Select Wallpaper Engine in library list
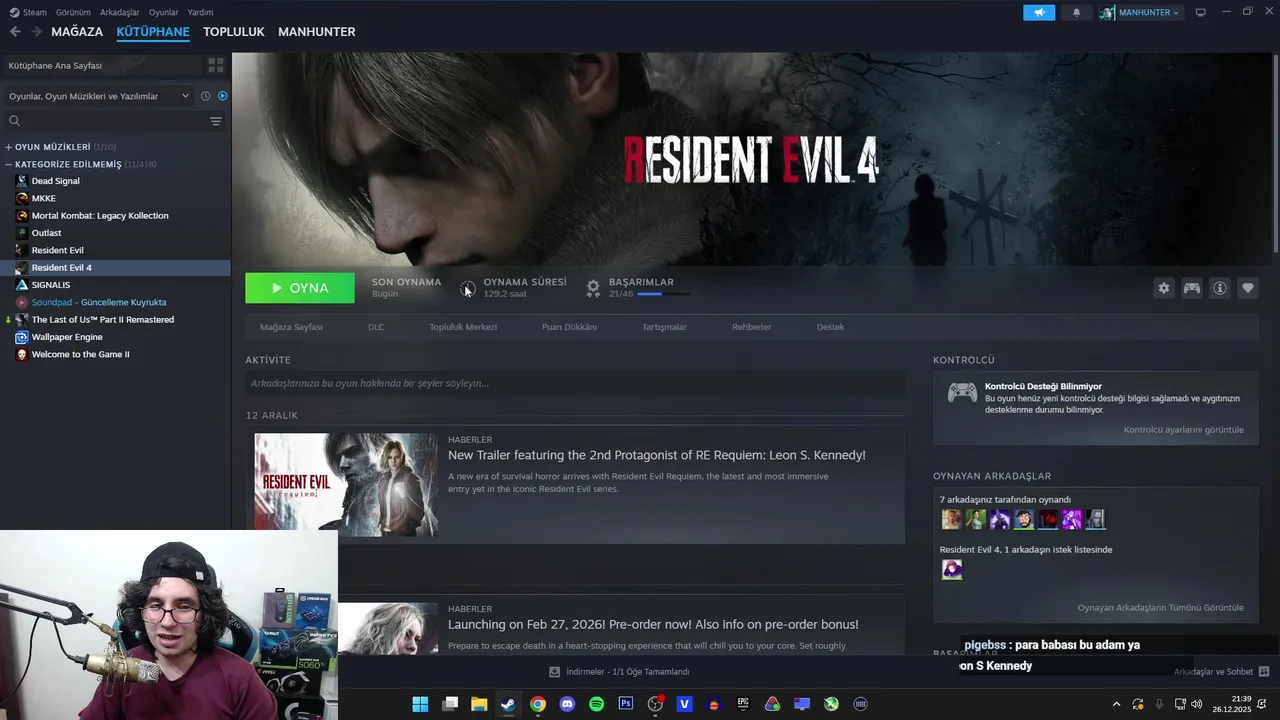 pos(67,337)
